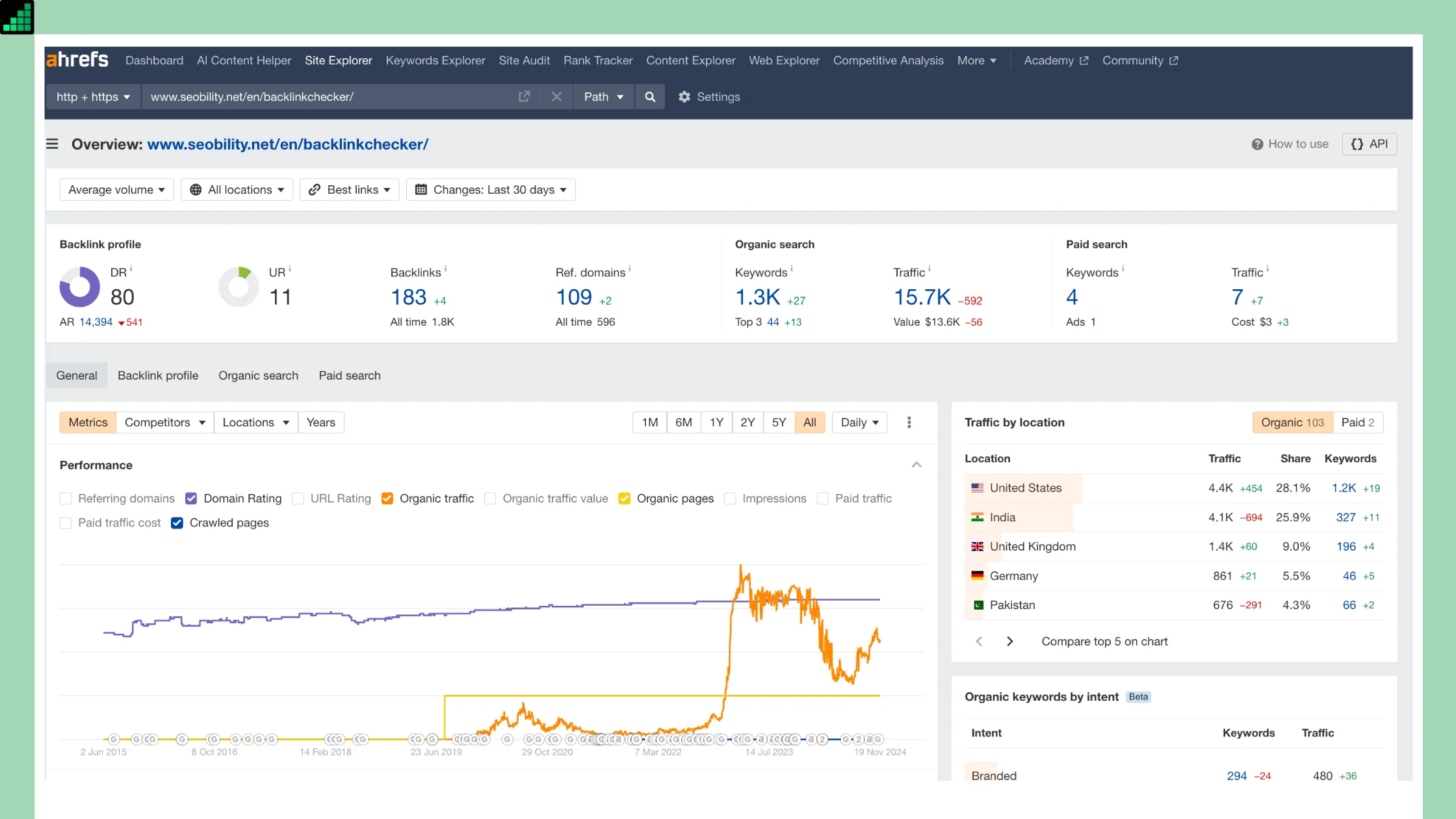
Task: Switch to the Backlink profile tab
Action: pos(158,376)
